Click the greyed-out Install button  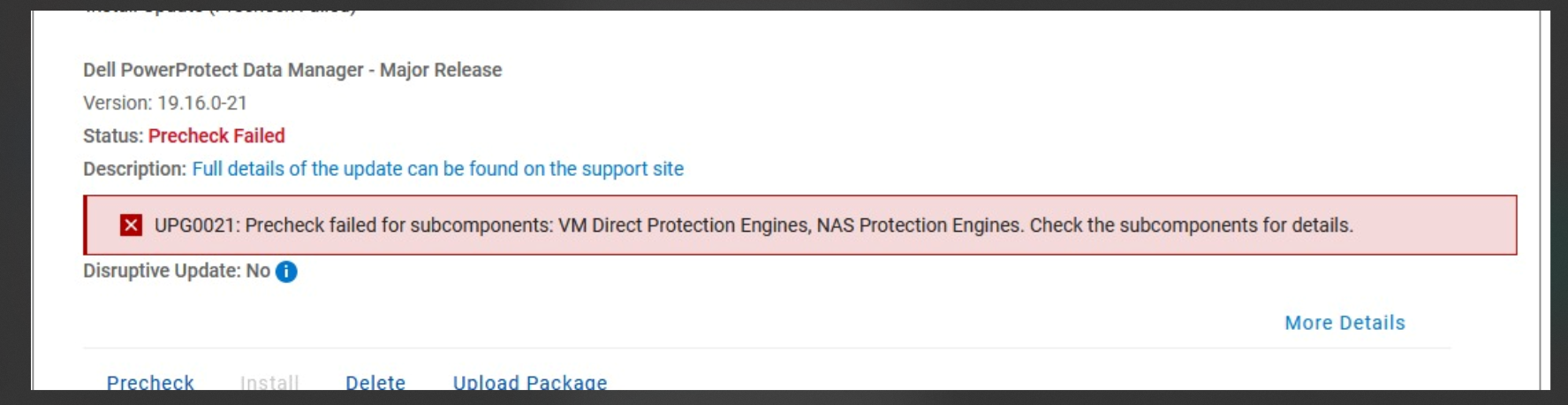[269, 382]
